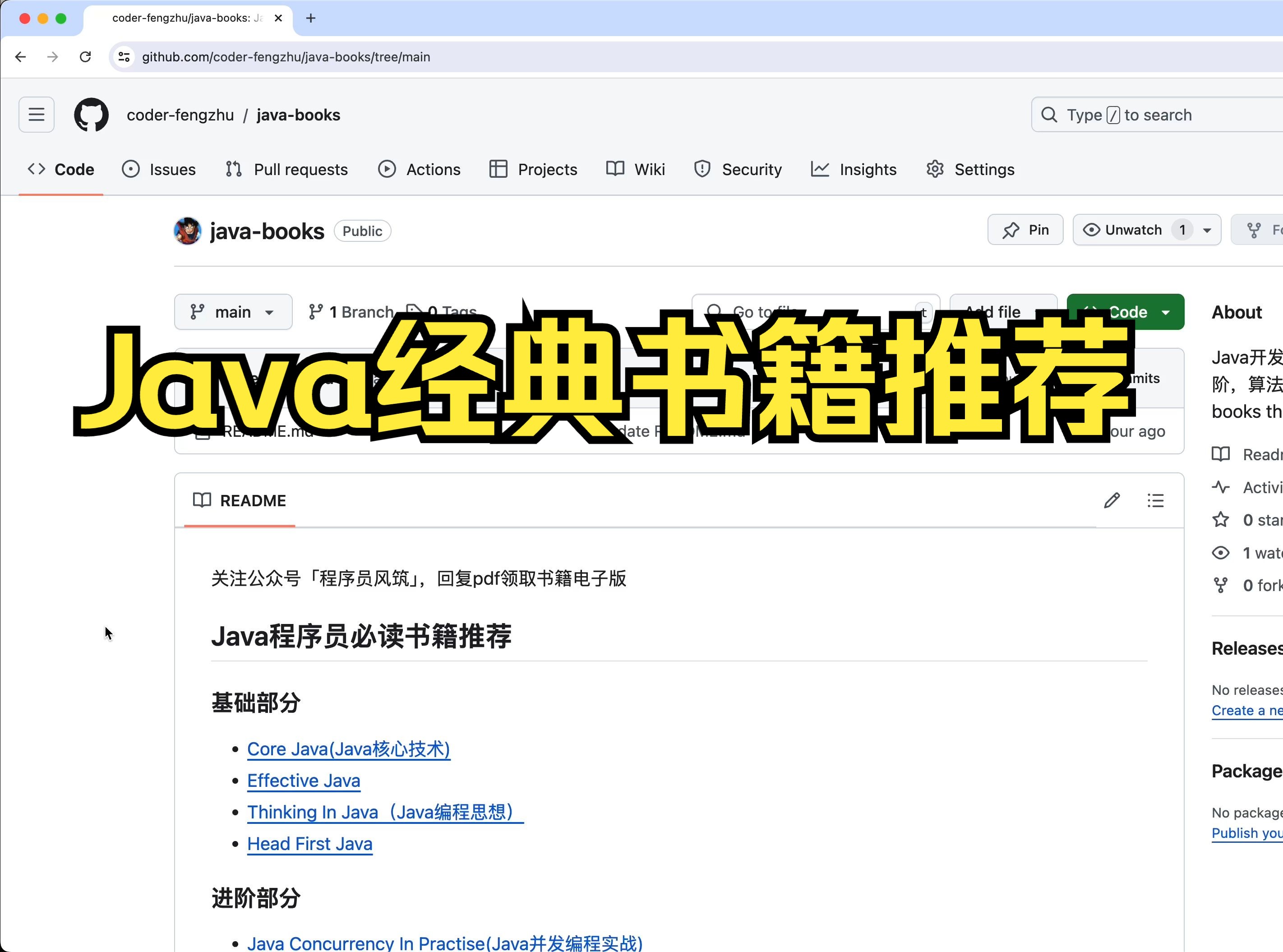Open the Insights tab

(854, 170)
